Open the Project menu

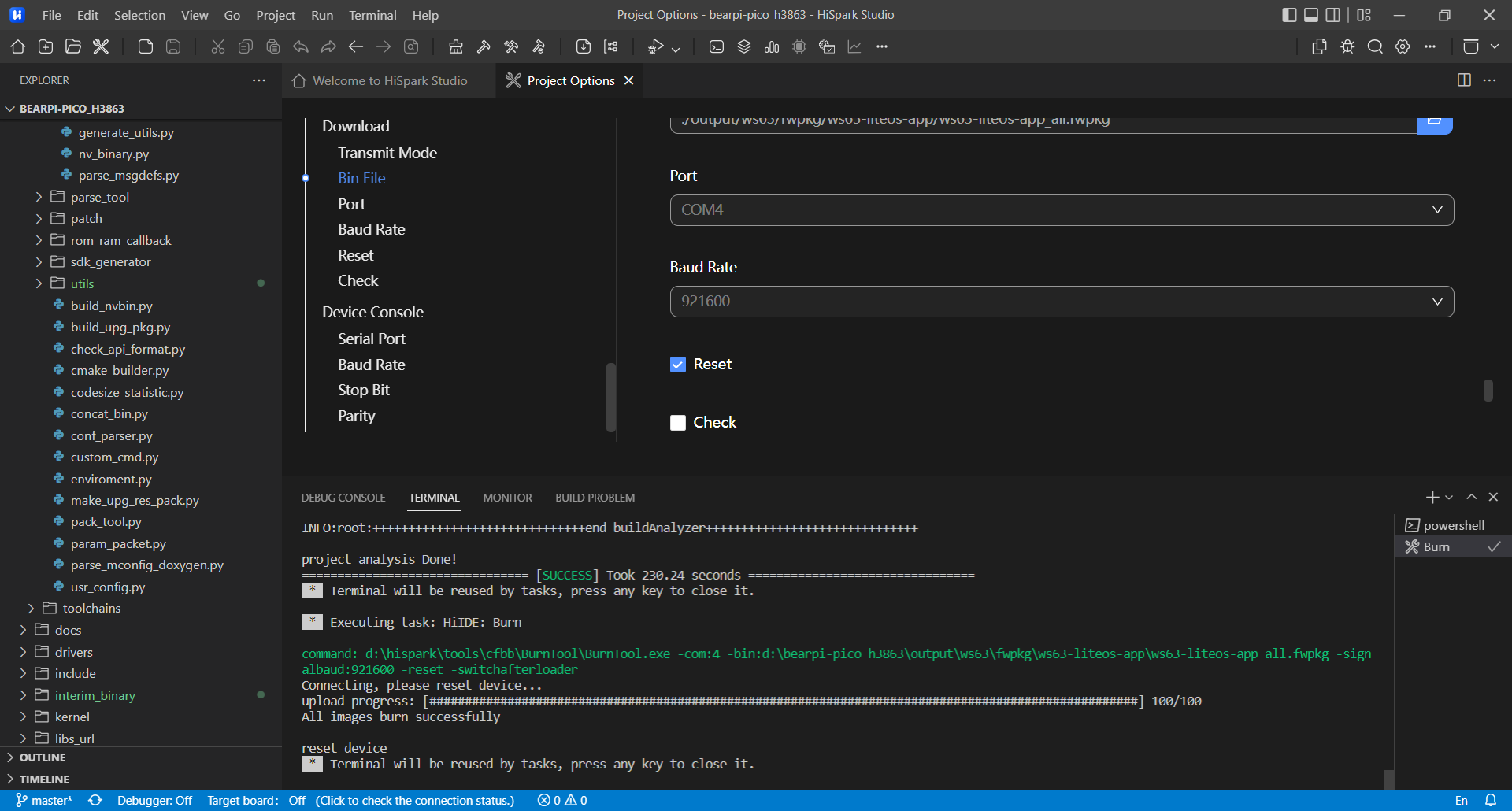[x=276, y=15]
